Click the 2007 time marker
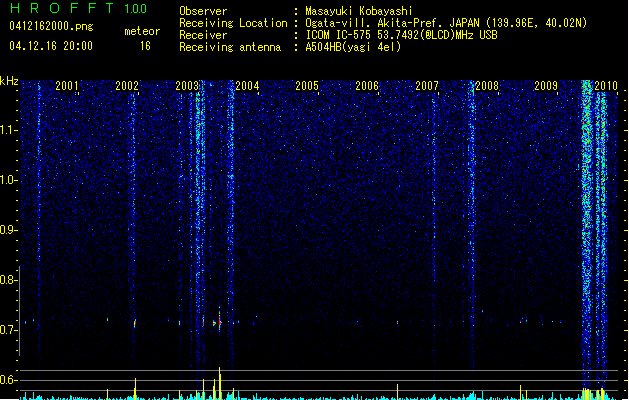 [427, 85]
